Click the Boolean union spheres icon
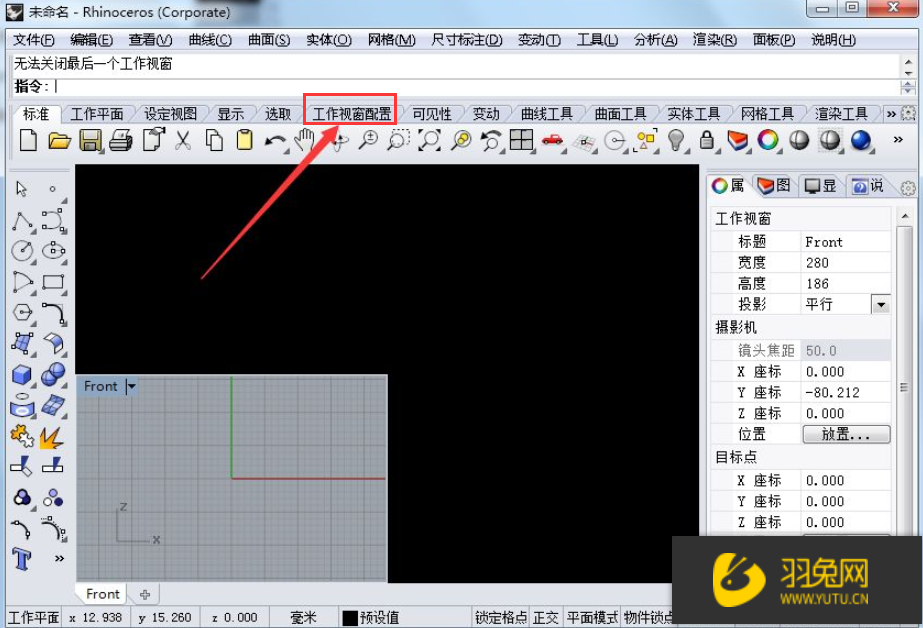The height and width of the screenshot is (628, 923). coord(53,374)
